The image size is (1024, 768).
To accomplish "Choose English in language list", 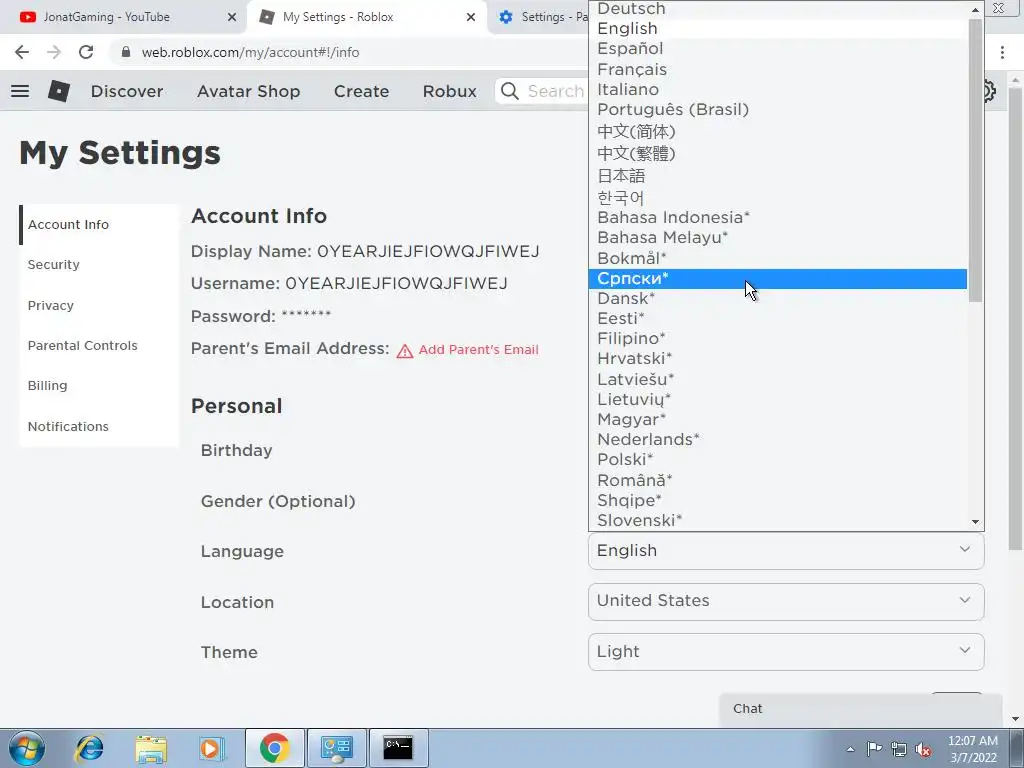I will coord(777,29).
